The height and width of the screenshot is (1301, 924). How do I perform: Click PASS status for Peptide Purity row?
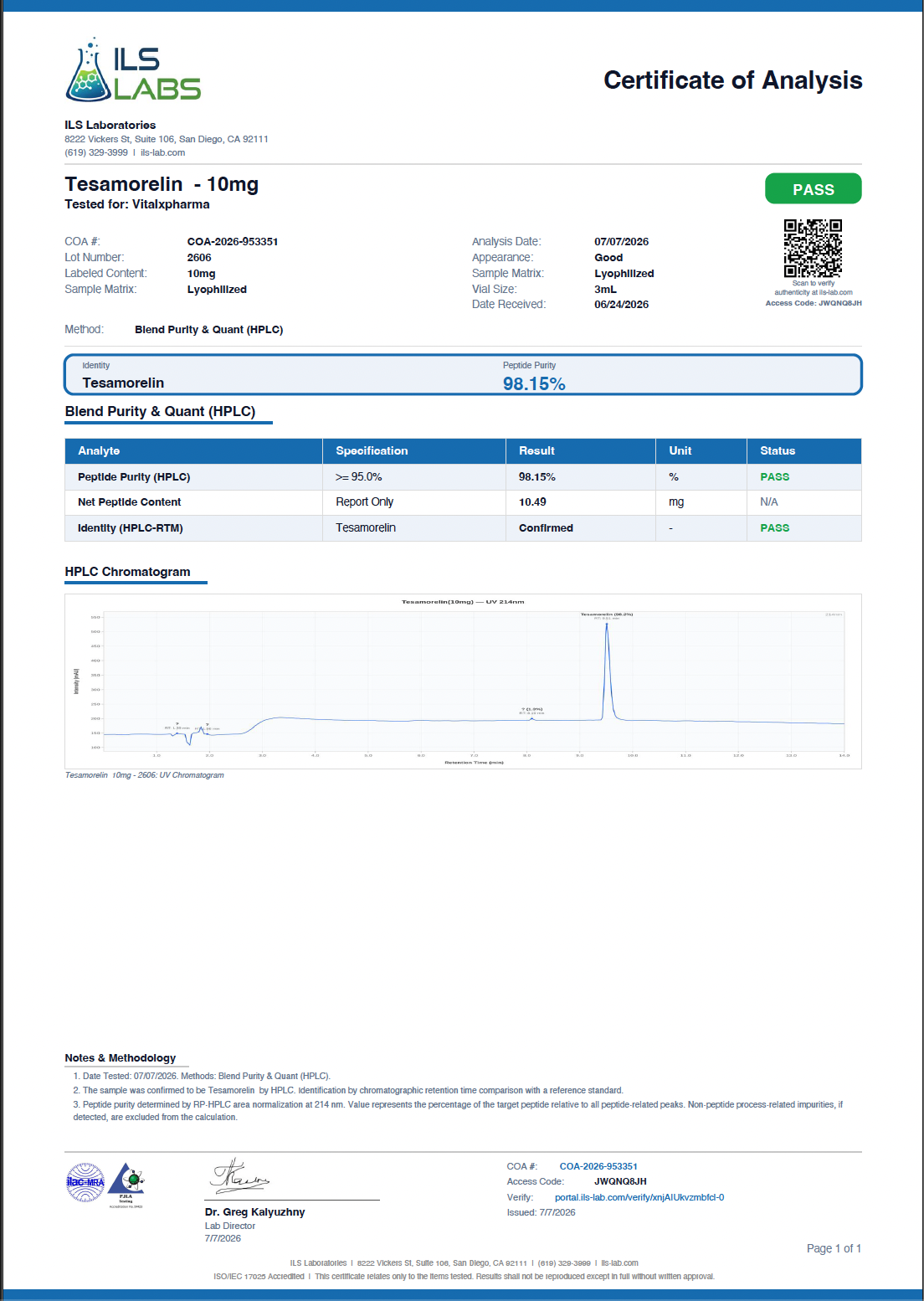click(x=775, y=477)
